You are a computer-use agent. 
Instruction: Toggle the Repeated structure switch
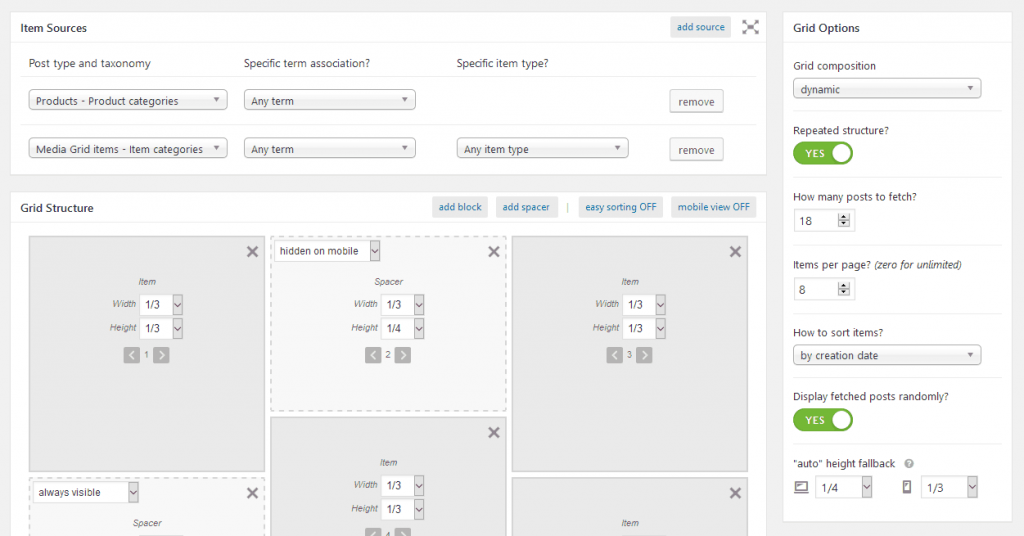[823, 153]
